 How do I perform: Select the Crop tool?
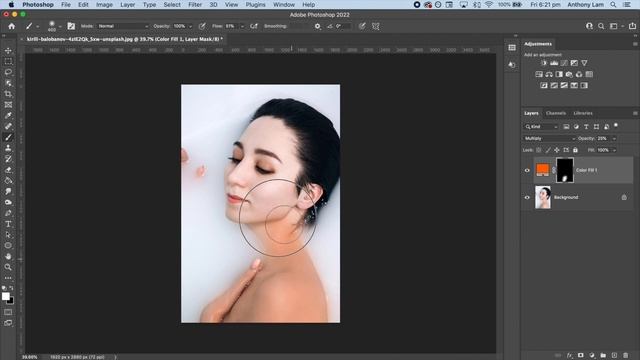tap(8, 94)
